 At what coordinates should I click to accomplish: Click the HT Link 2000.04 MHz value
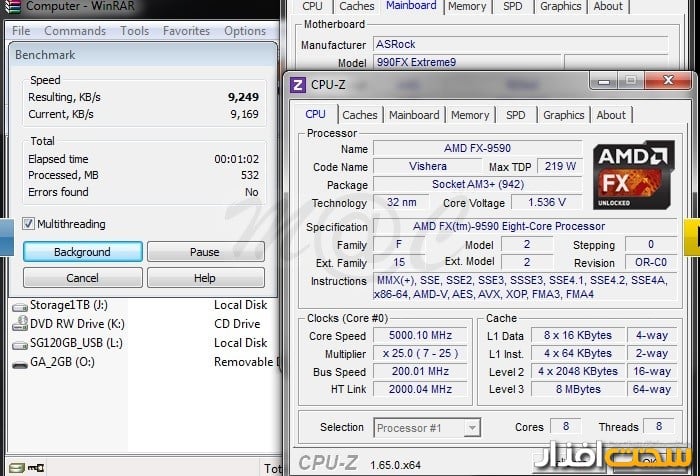pos(420,389)
